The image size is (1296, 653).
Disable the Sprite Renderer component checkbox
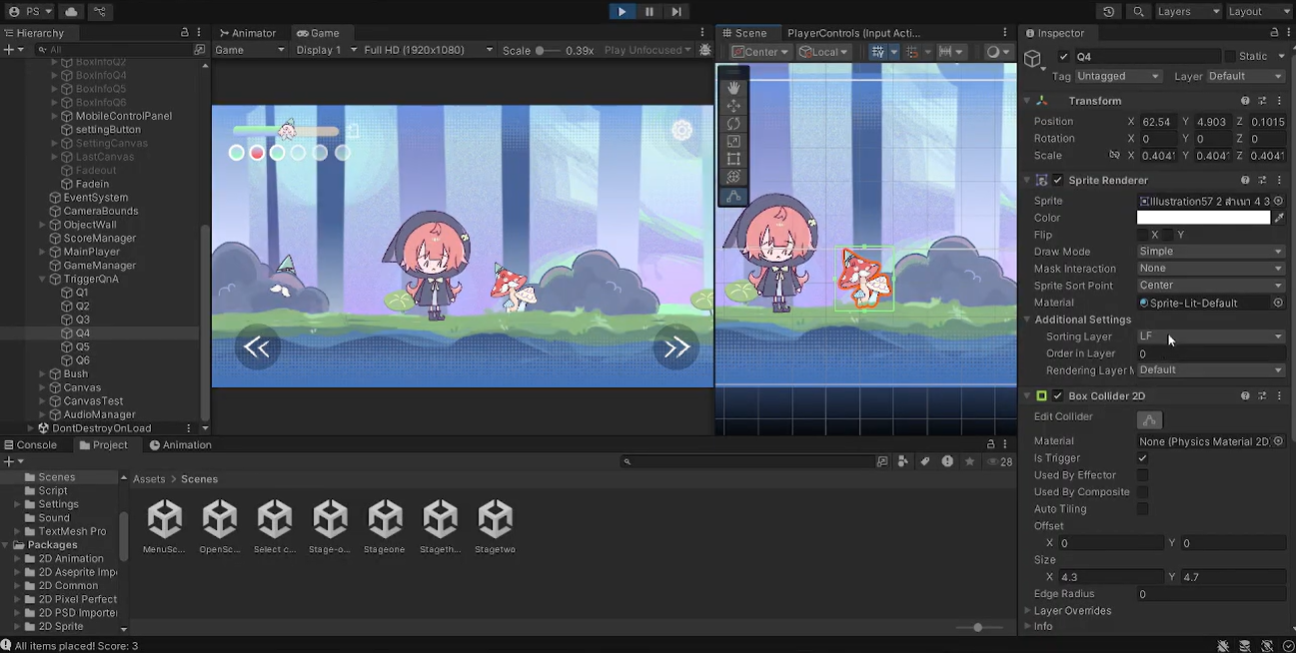point(1058,180)
